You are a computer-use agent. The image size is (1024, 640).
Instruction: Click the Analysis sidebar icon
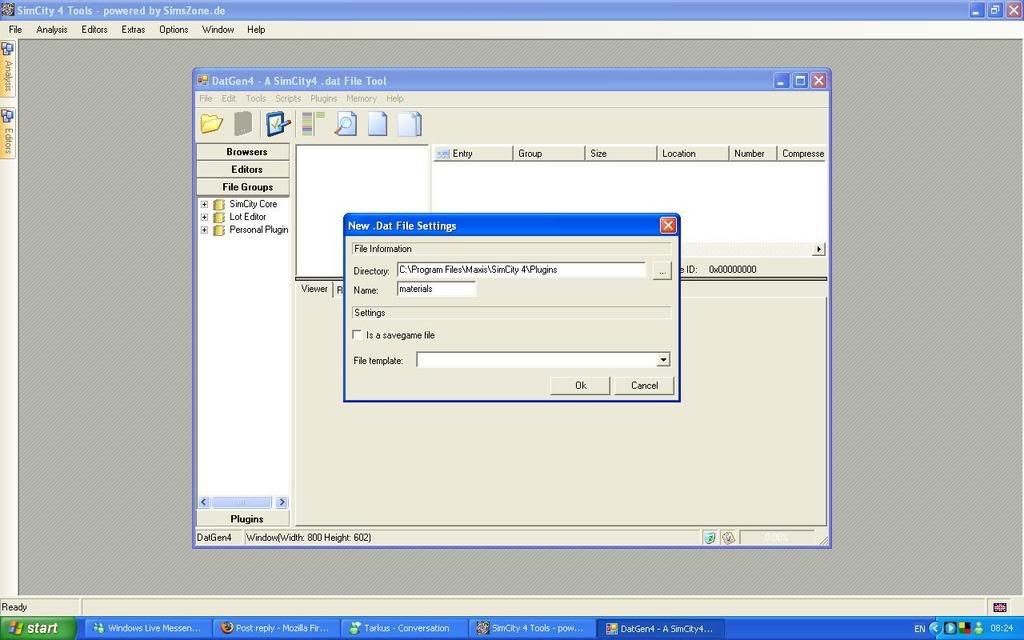[7, 50]
